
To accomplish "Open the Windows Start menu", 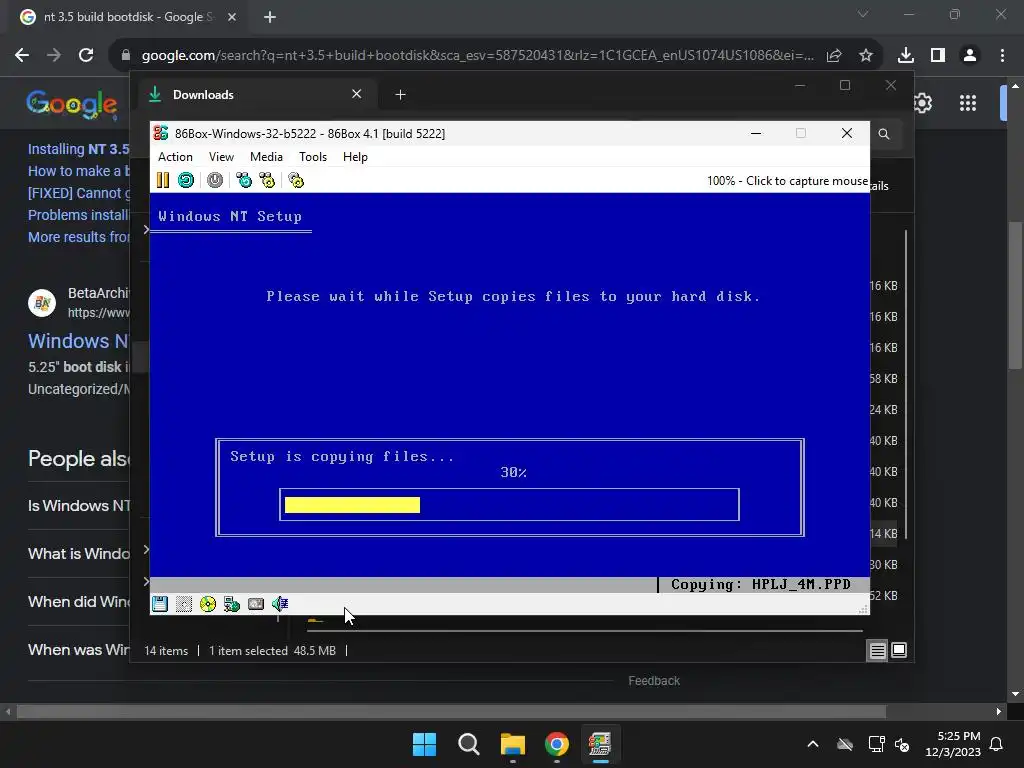I will click(x=424, y=744).
